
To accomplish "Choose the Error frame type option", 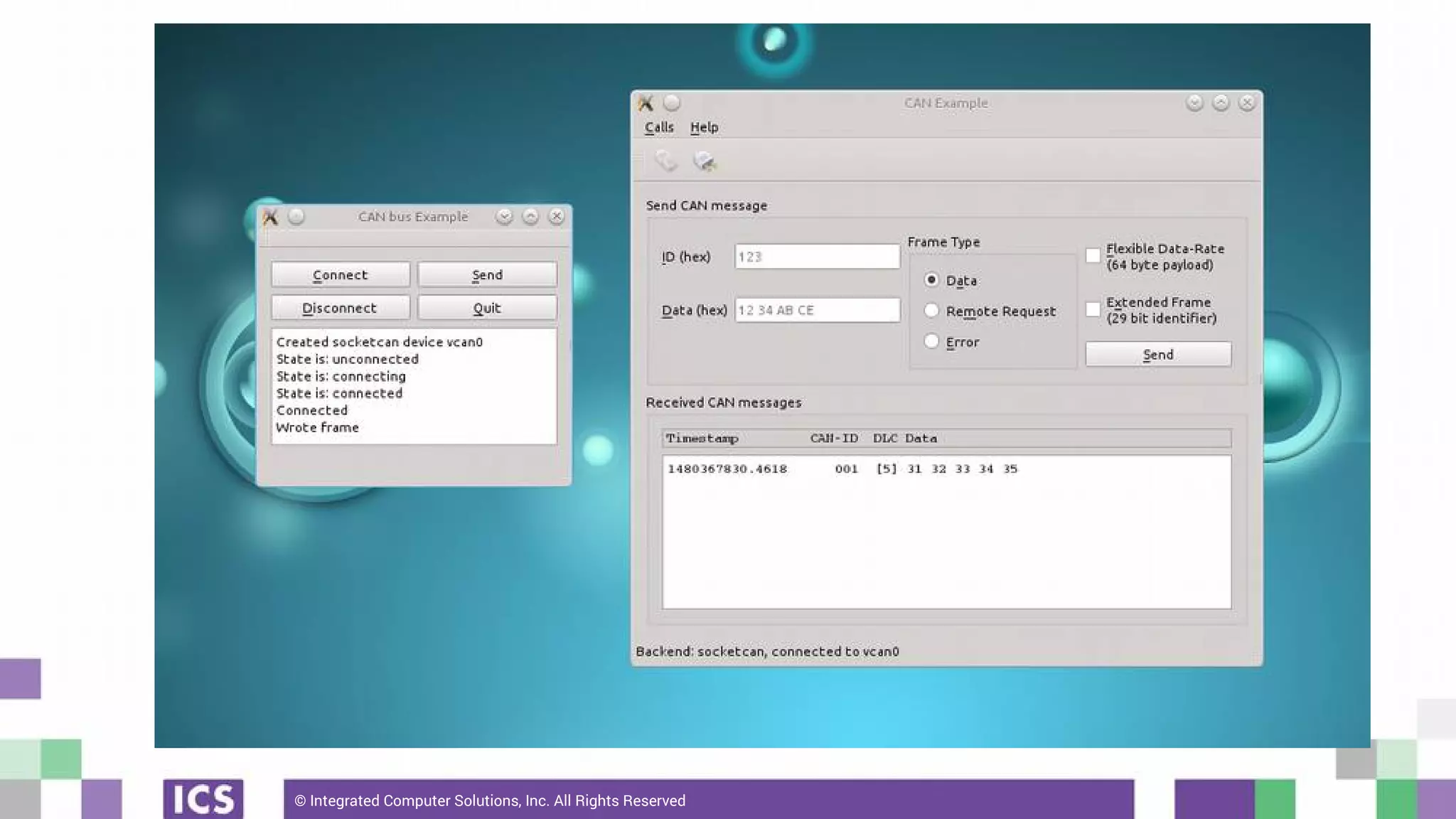I will click(x=931, y=341).
